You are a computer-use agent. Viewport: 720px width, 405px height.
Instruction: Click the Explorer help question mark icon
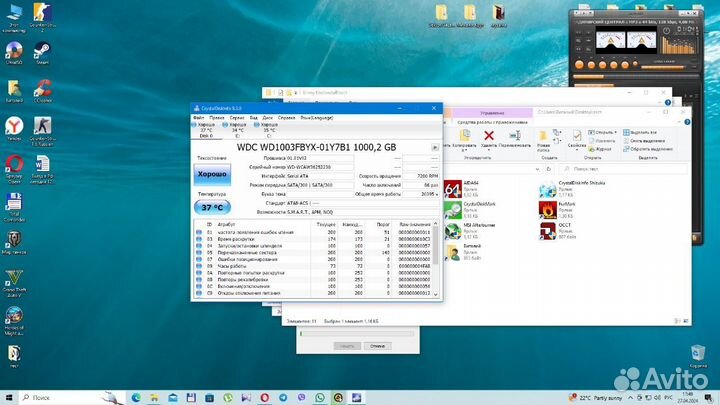[x=687, y=122]
